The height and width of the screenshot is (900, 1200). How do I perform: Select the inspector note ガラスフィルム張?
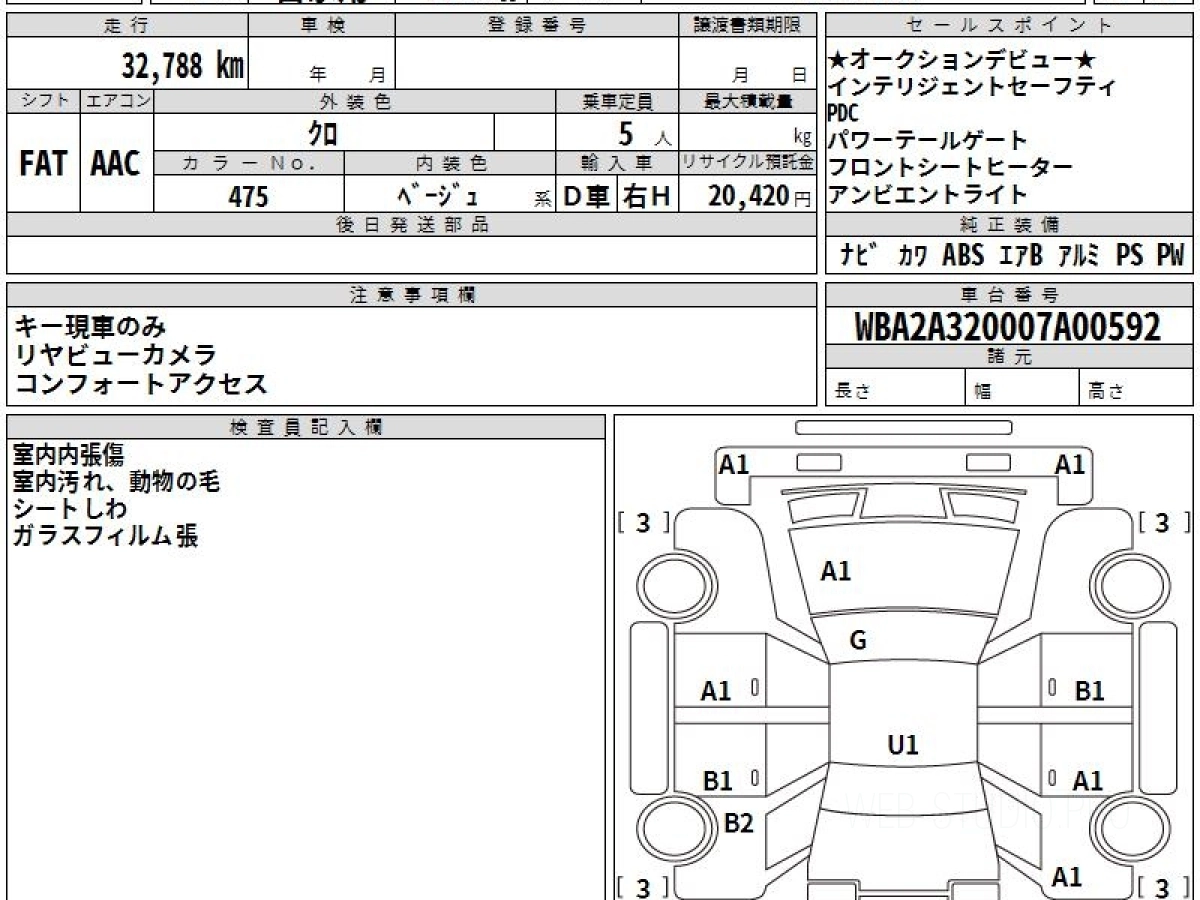[104, 535]
